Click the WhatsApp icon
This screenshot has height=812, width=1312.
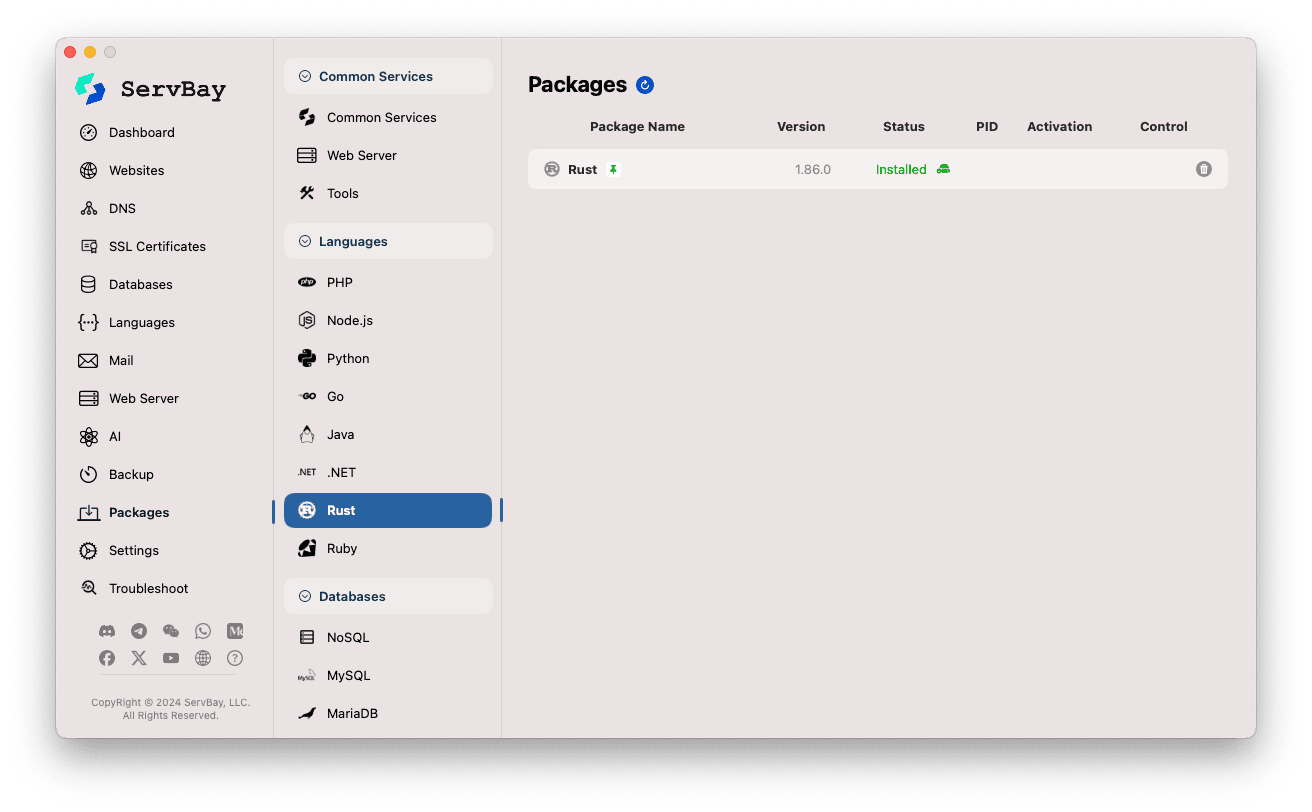(x=203, y=631)
